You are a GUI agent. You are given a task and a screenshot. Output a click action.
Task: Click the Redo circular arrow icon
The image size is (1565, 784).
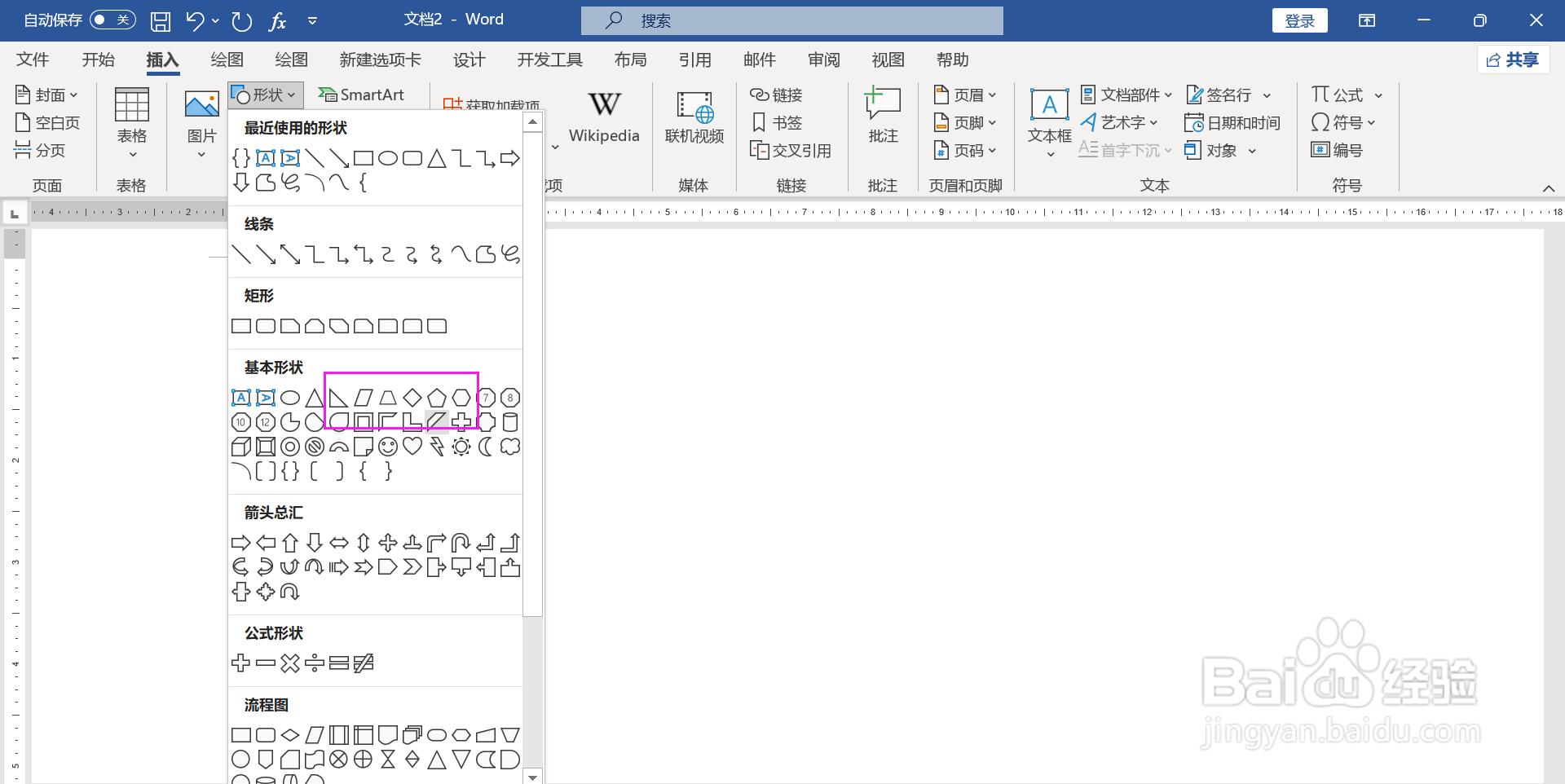pyautogui.click(x=241, y=21)
